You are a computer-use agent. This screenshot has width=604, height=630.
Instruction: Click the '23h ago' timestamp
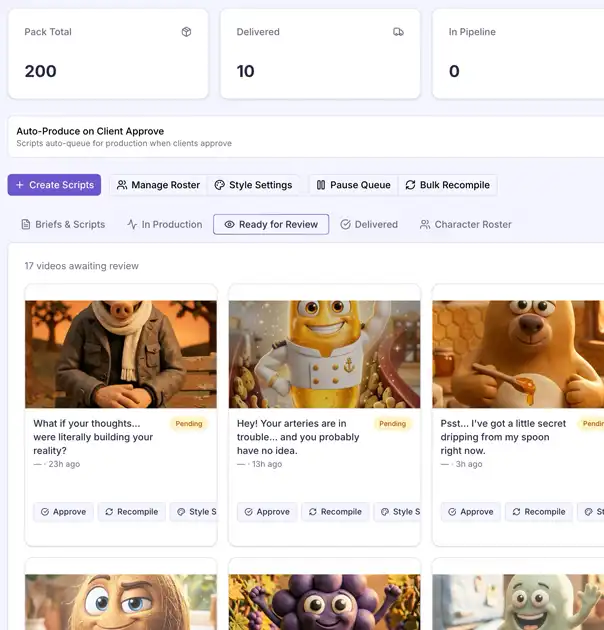64,464
